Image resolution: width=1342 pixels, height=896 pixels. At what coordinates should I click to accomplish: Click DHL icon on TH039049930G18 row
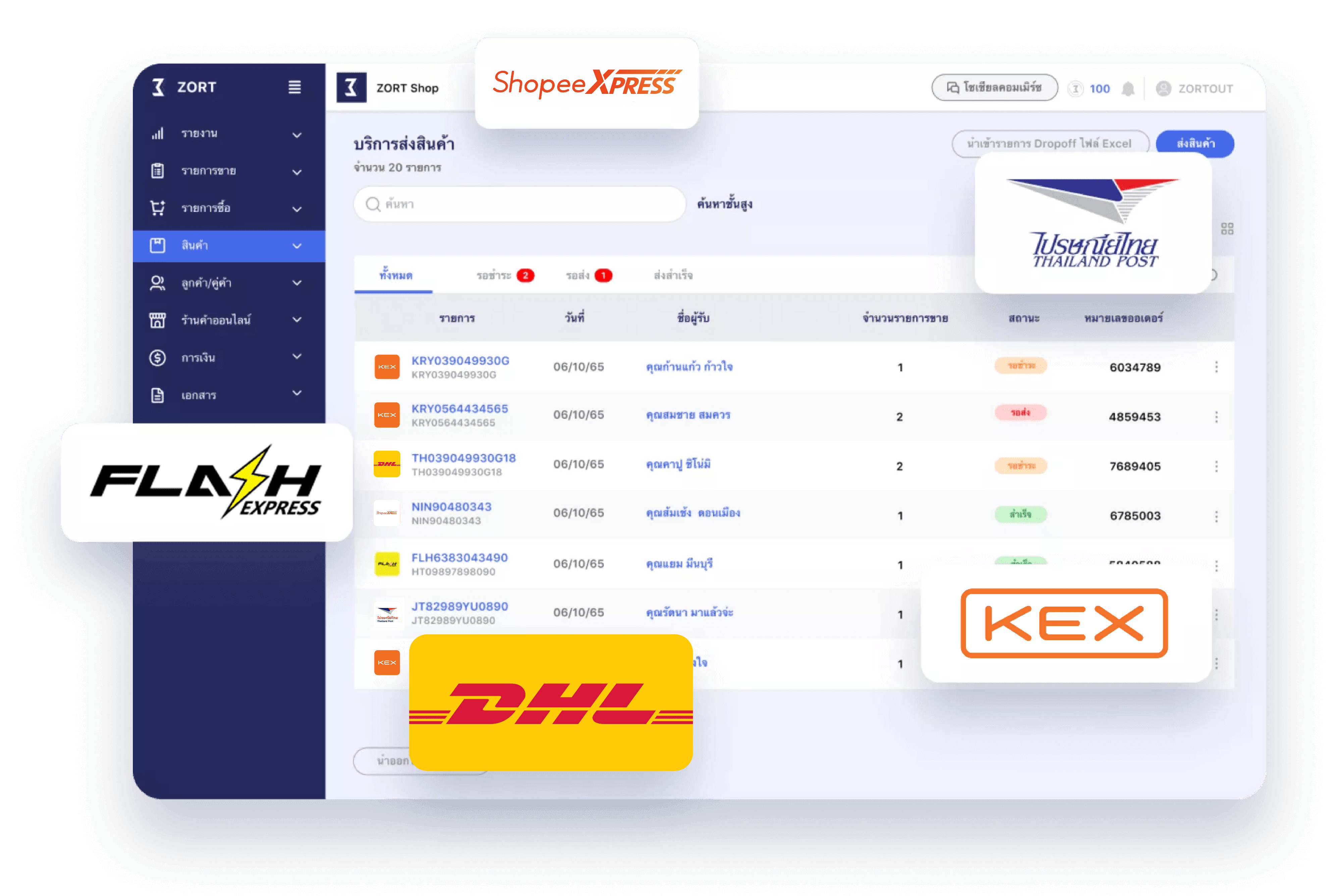[x=387, y=464]
